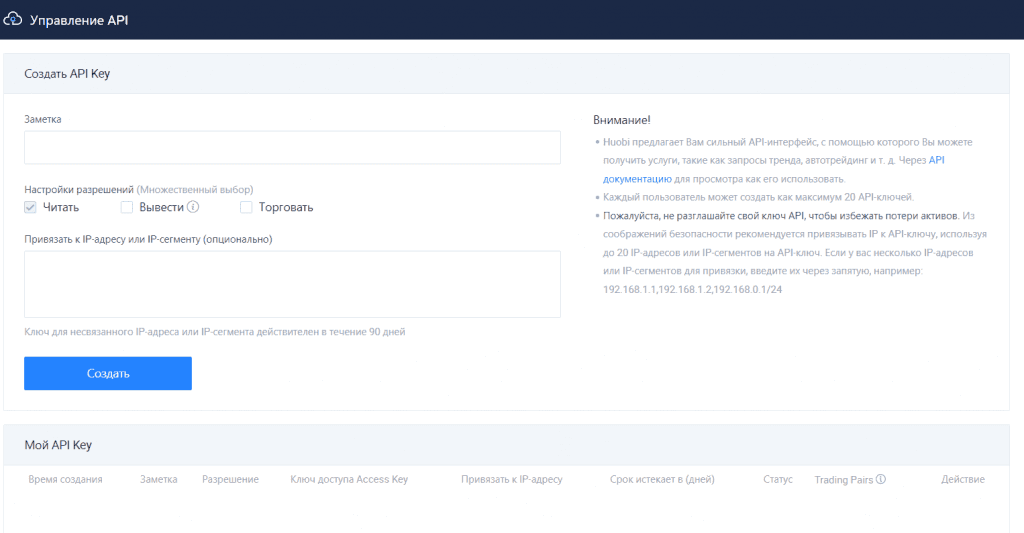The height and width of the screenshot is (533, 1024).
Task: Open info icon next to Trading Pairs
Action: [x=880, y=479]
